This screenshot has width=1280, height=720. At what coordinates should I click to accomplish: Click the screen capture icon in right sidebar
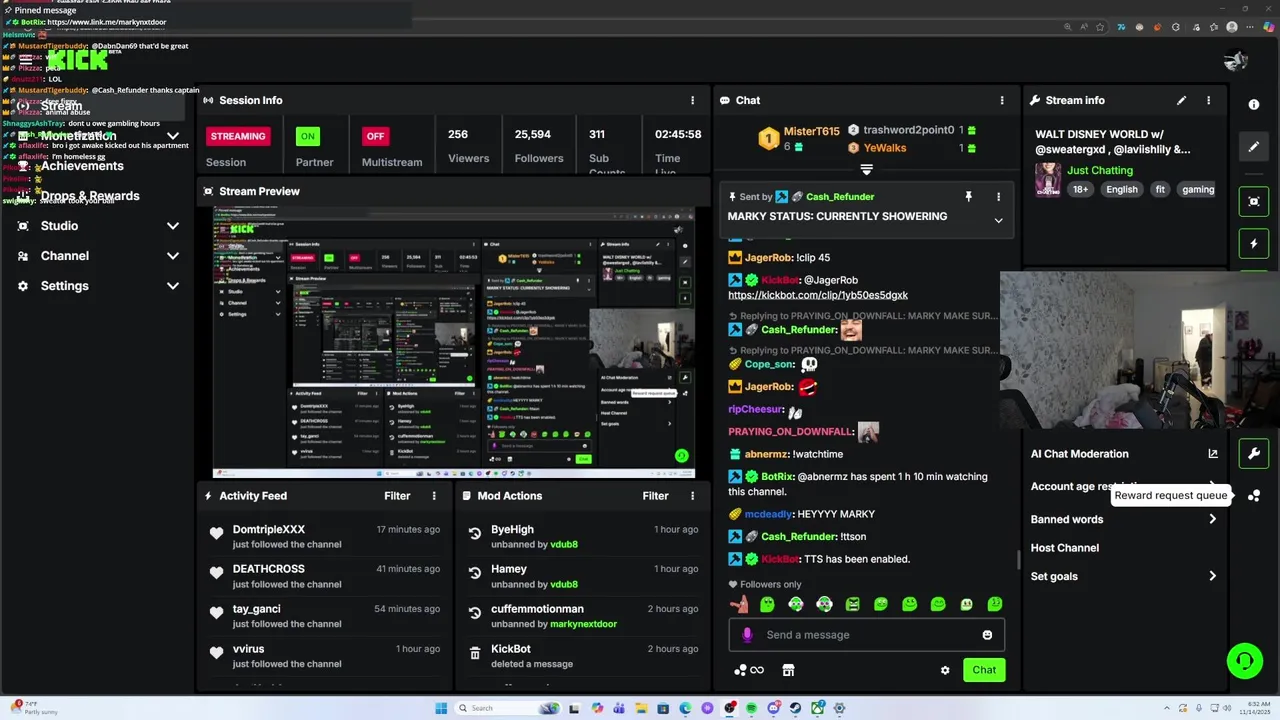tap(1254, 201)
